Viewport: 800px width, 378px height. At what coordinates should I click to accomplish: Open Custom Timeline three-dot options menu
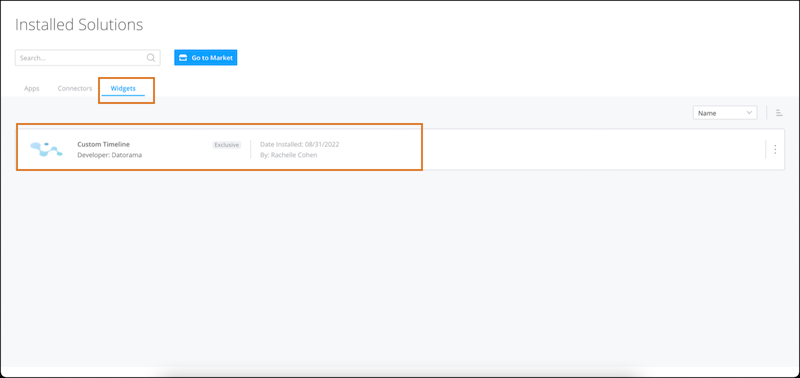click(775, 149)
